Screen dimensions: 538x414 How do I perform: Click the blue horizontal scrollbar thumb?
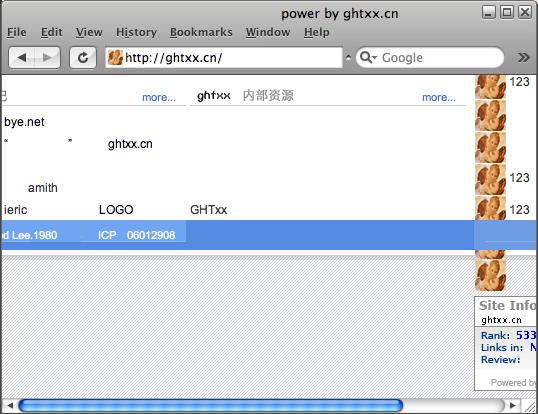[x=211, y=405]
